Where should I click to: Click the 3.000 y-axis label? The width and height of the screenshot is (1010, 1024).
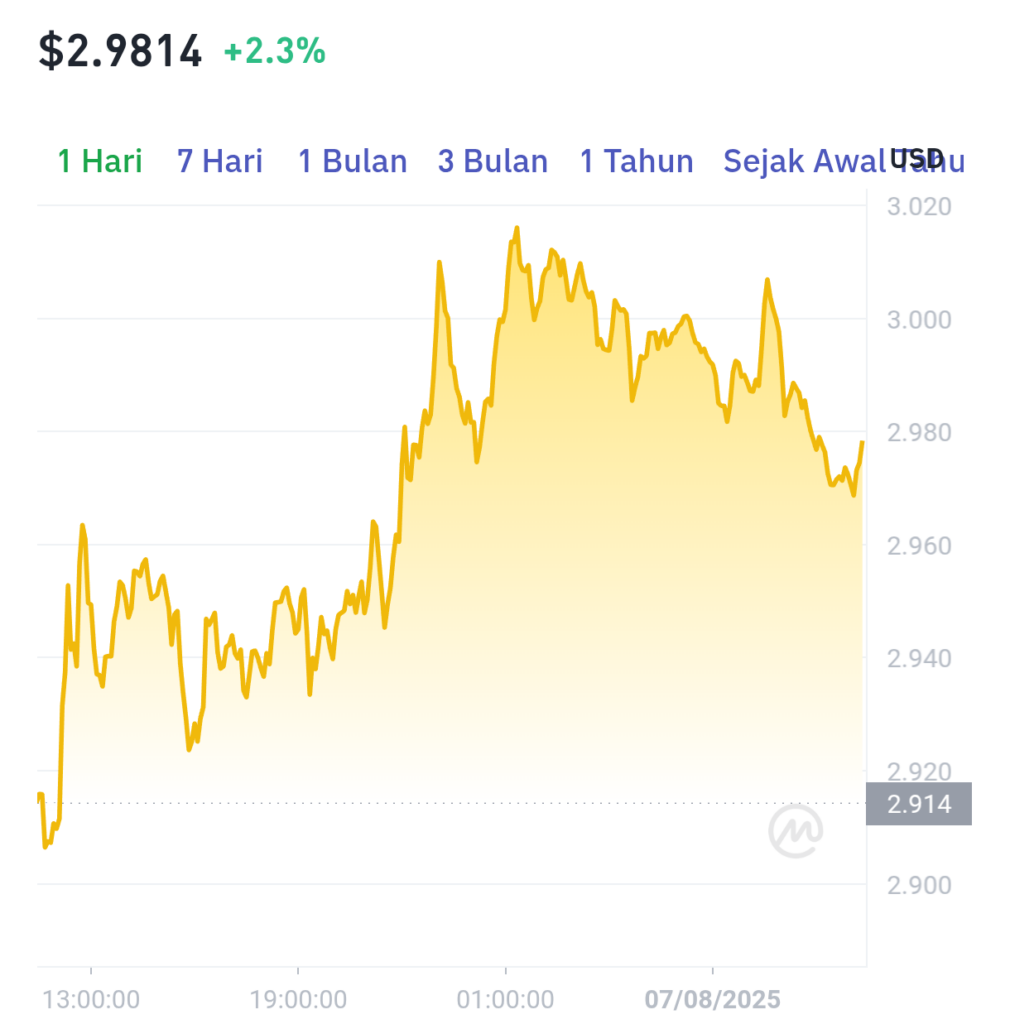tap(919, 319)
